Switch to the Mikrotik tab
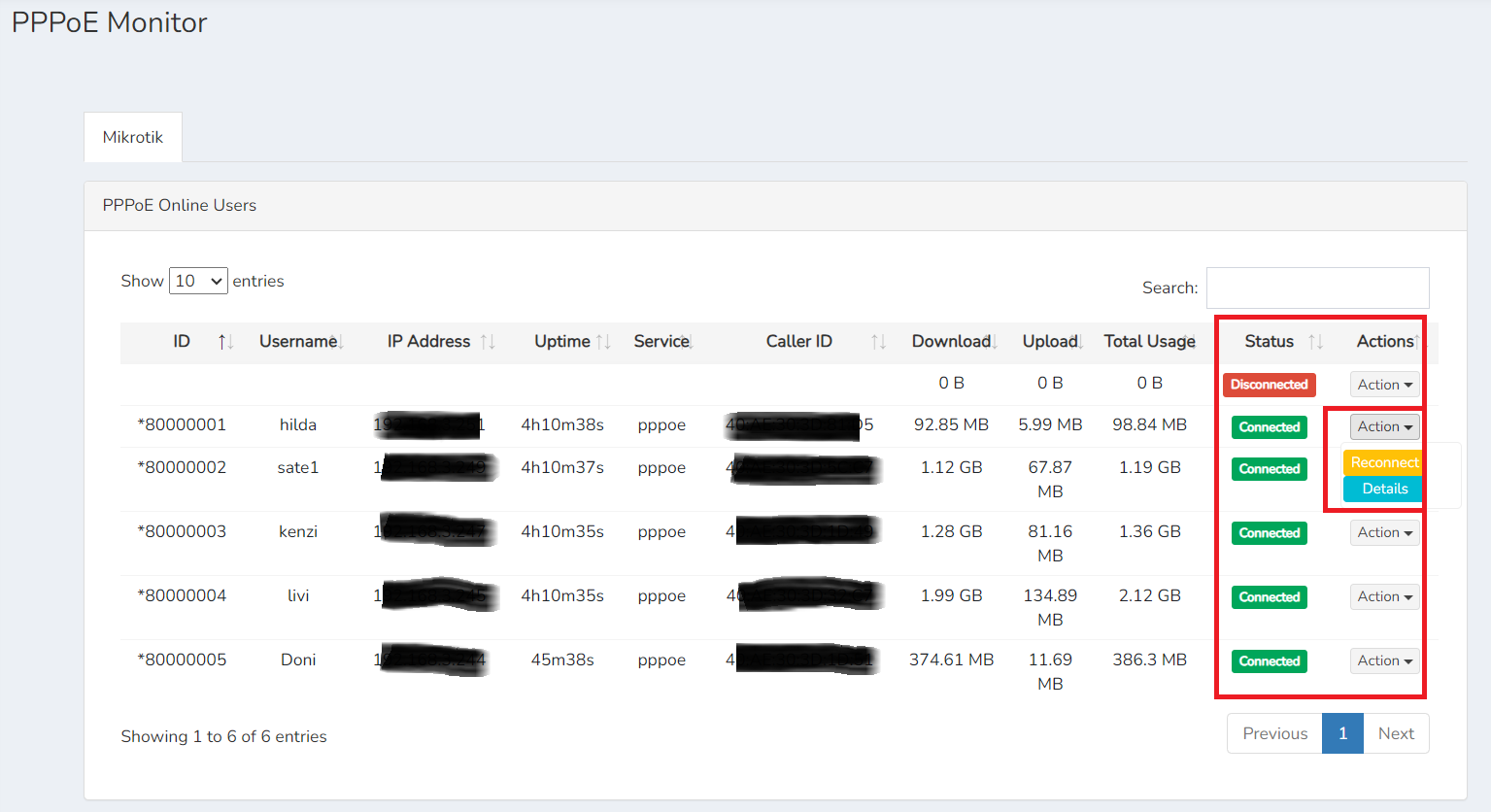 click(x=133, y=137)
